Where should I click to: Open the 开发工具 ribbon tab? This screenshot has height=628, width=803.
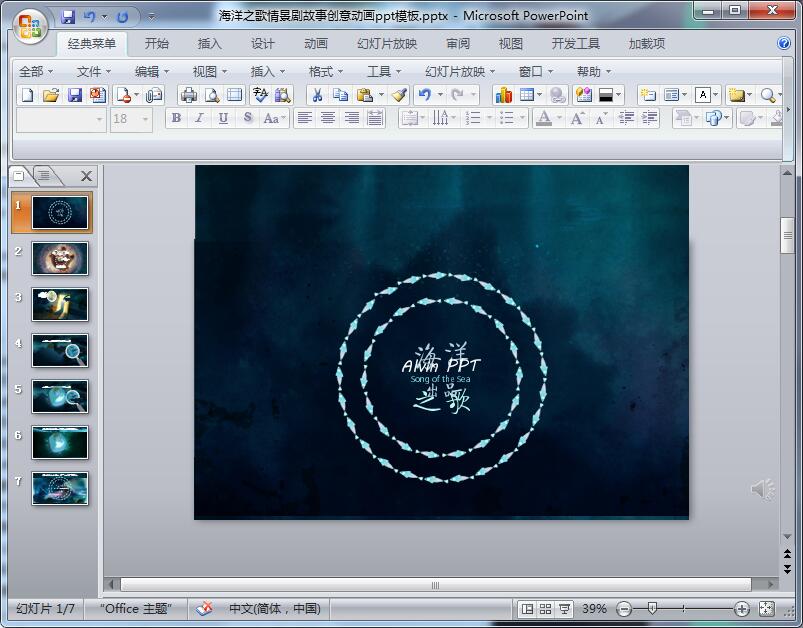point(576,44)
